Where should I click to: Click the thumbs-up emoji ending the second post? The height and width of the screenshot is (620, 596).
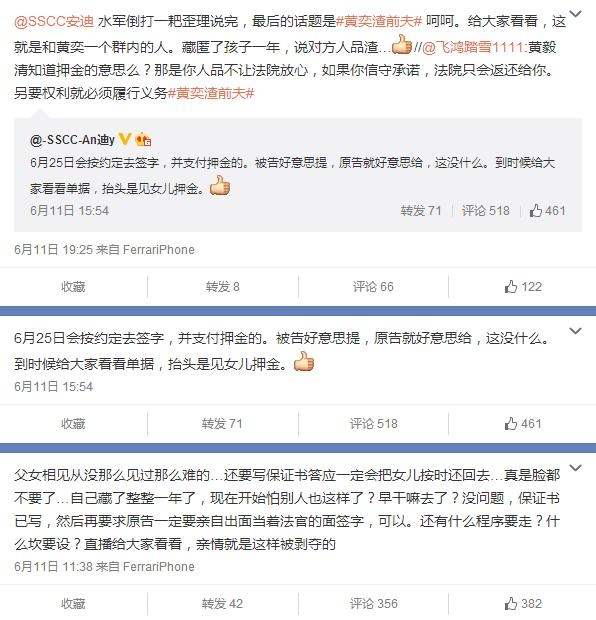pyautogui.click(x=304, y=361)
